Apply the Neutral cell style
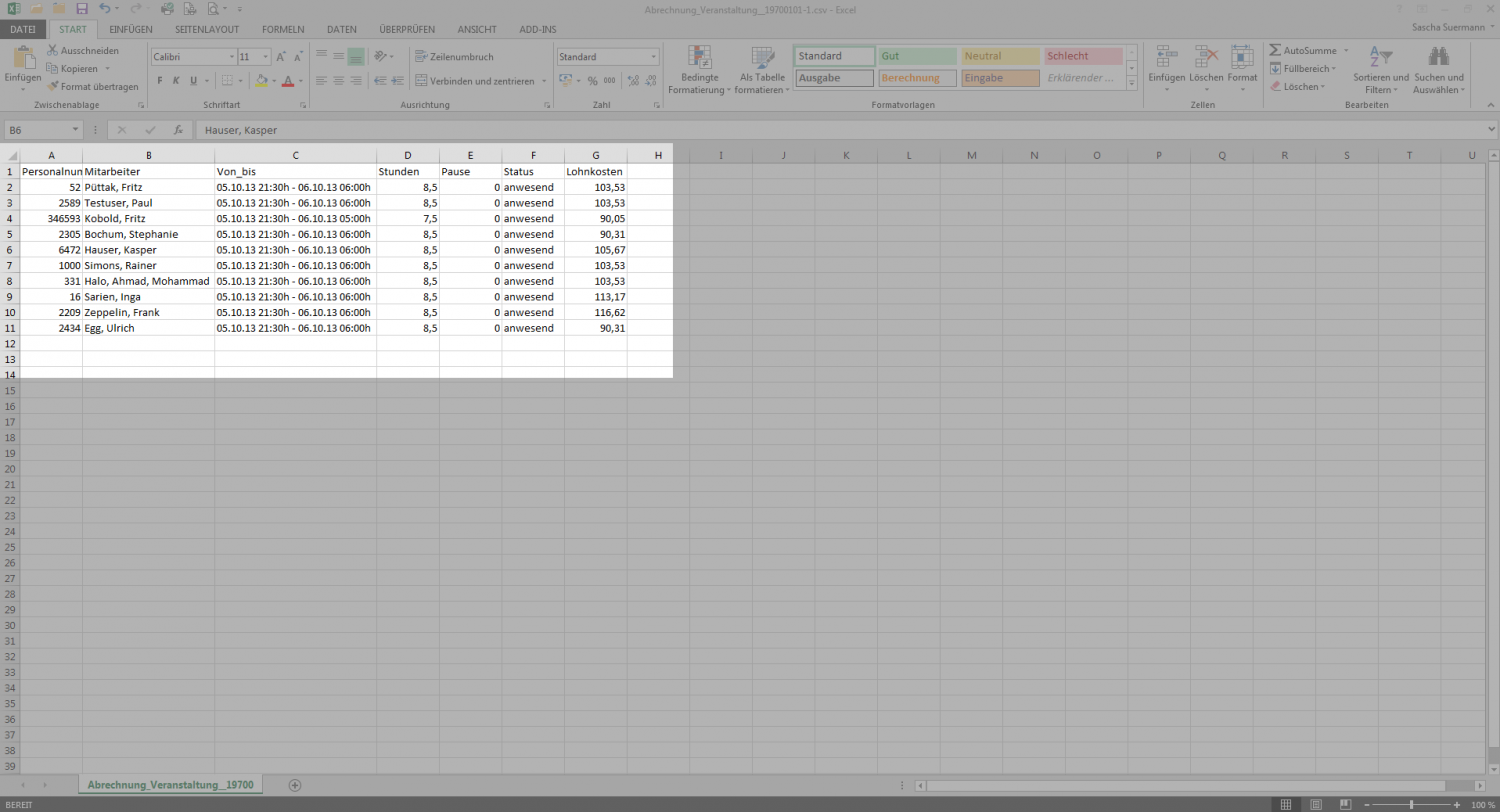Viewport: 1500px width, 812px height. click(x=1001, y=56)
